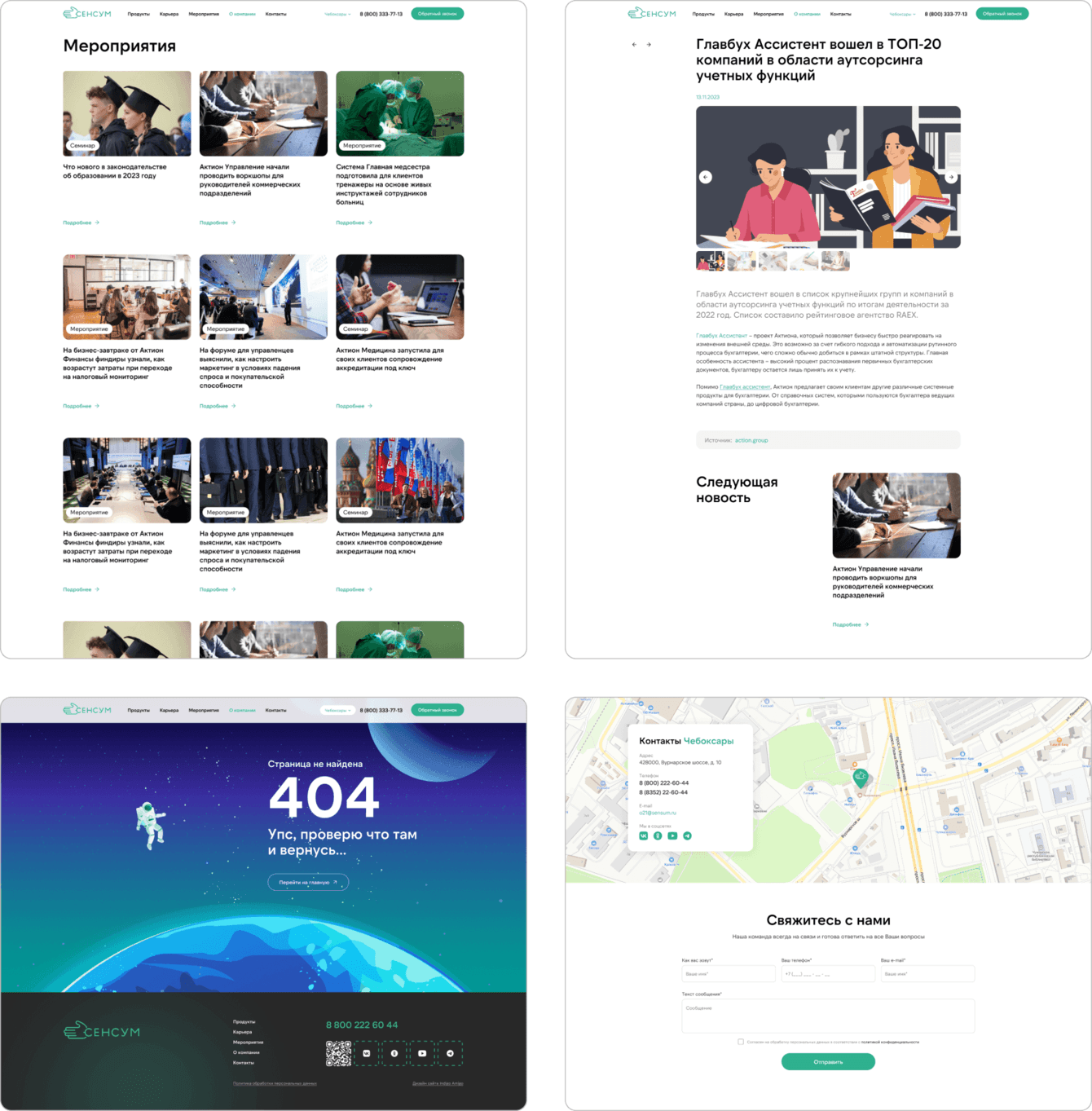Select the first thumbnail under the article carousel
Image resolution: width=1092 pixels, height=1111 pixels.
(x=710, y=261)
